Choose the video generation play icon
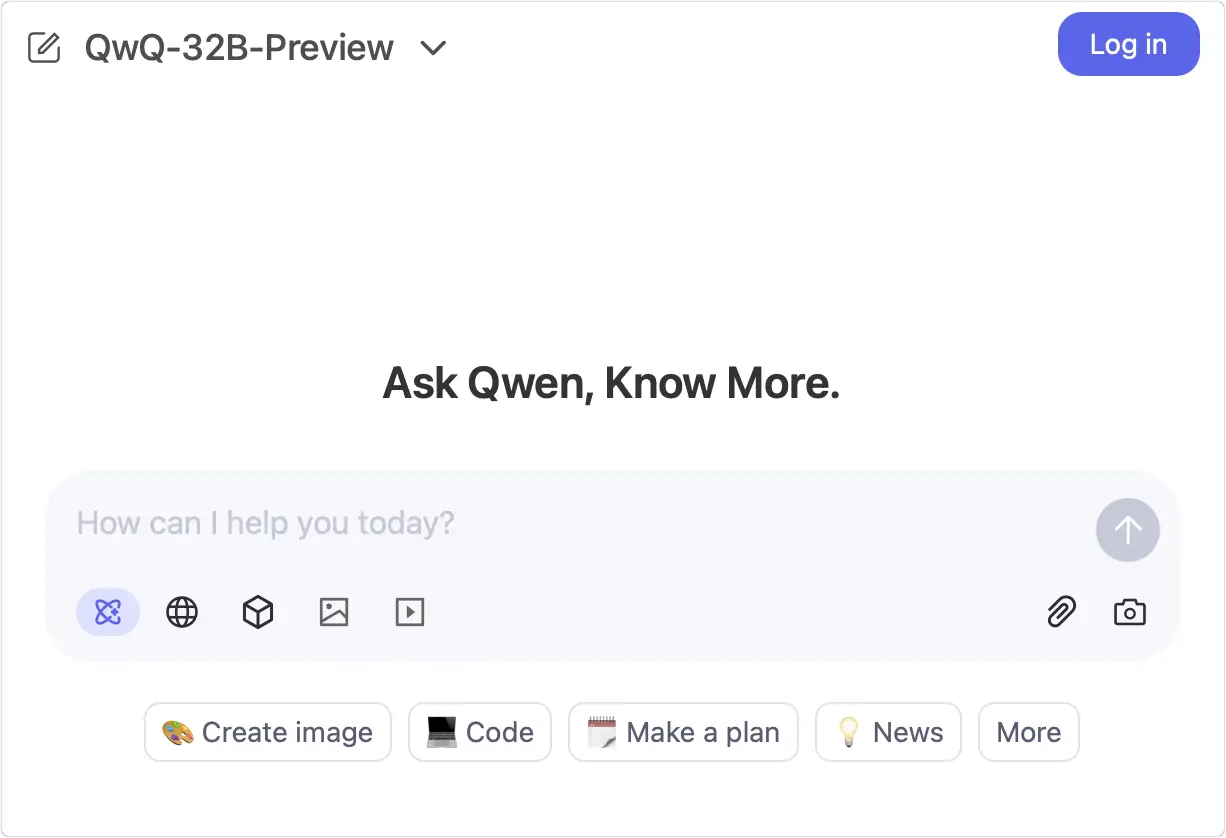Screen dimensions: 1226x838 [x=410, y=612]
